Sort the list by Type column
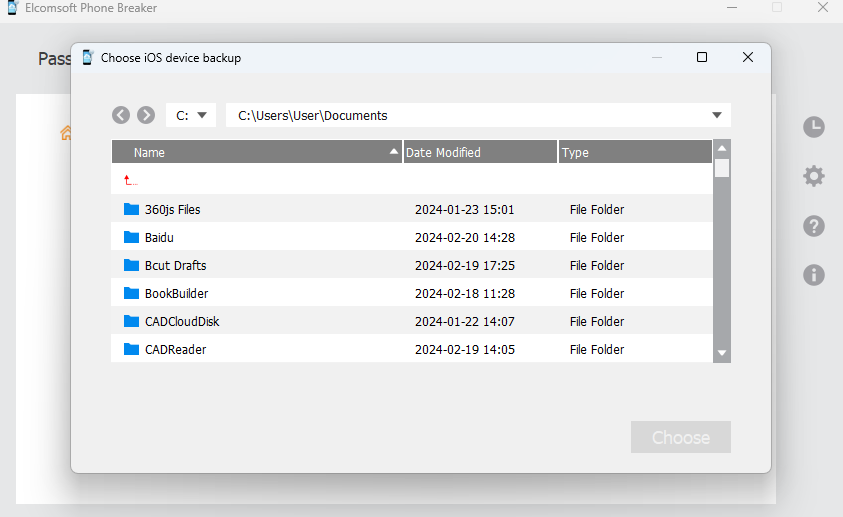The width and height of the screenshot is (843, 517). click(635, 152)
